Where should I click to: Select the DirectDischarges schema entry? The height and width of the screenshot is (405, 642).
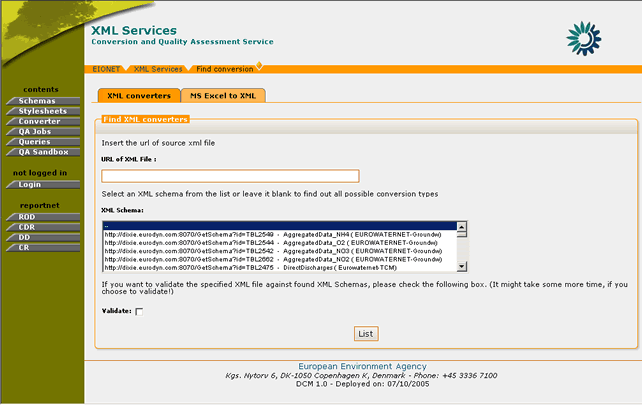coord(280,267)
